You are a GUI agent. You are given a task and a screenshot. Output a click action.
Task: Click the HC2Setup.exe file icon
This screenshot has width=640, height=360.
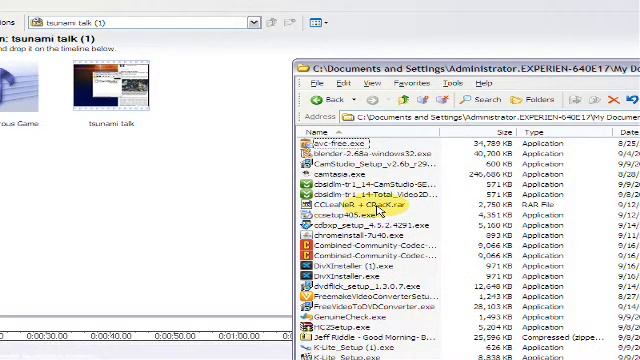(306, 327)
